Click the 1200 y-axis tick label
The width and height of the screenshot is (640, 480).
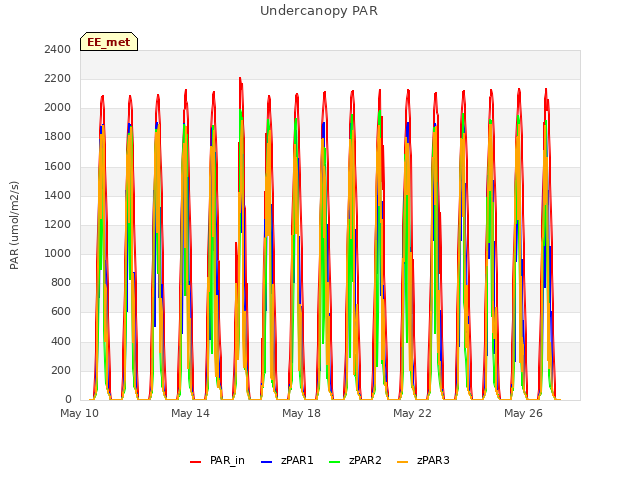[58, 224]
